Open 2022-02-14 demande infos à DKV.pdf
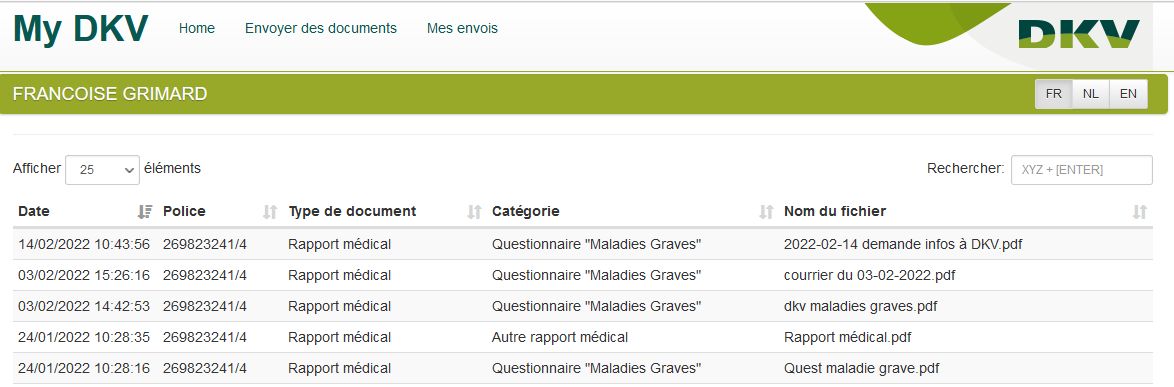The image size is (1174, 387). [x=903, y=244]
